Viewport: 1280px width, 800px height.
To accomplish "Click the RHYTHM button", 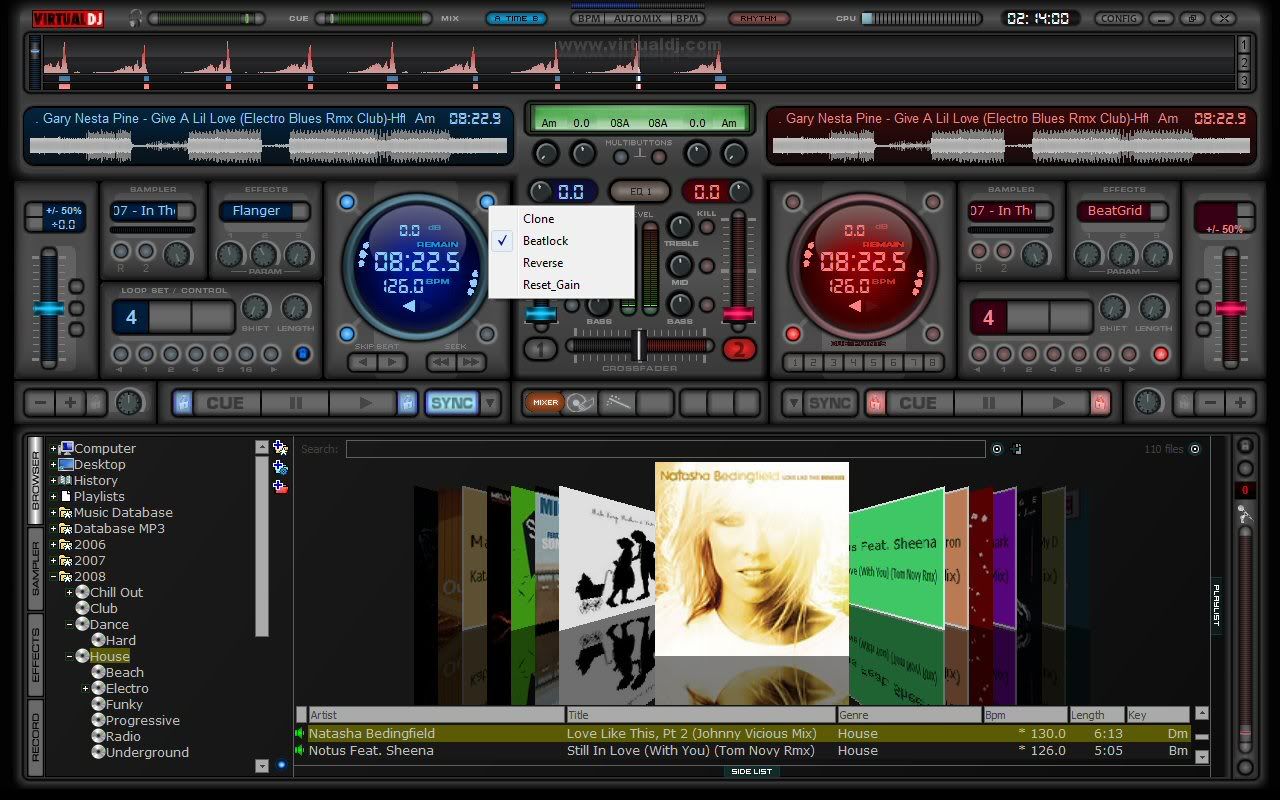I will pos(758,18).
